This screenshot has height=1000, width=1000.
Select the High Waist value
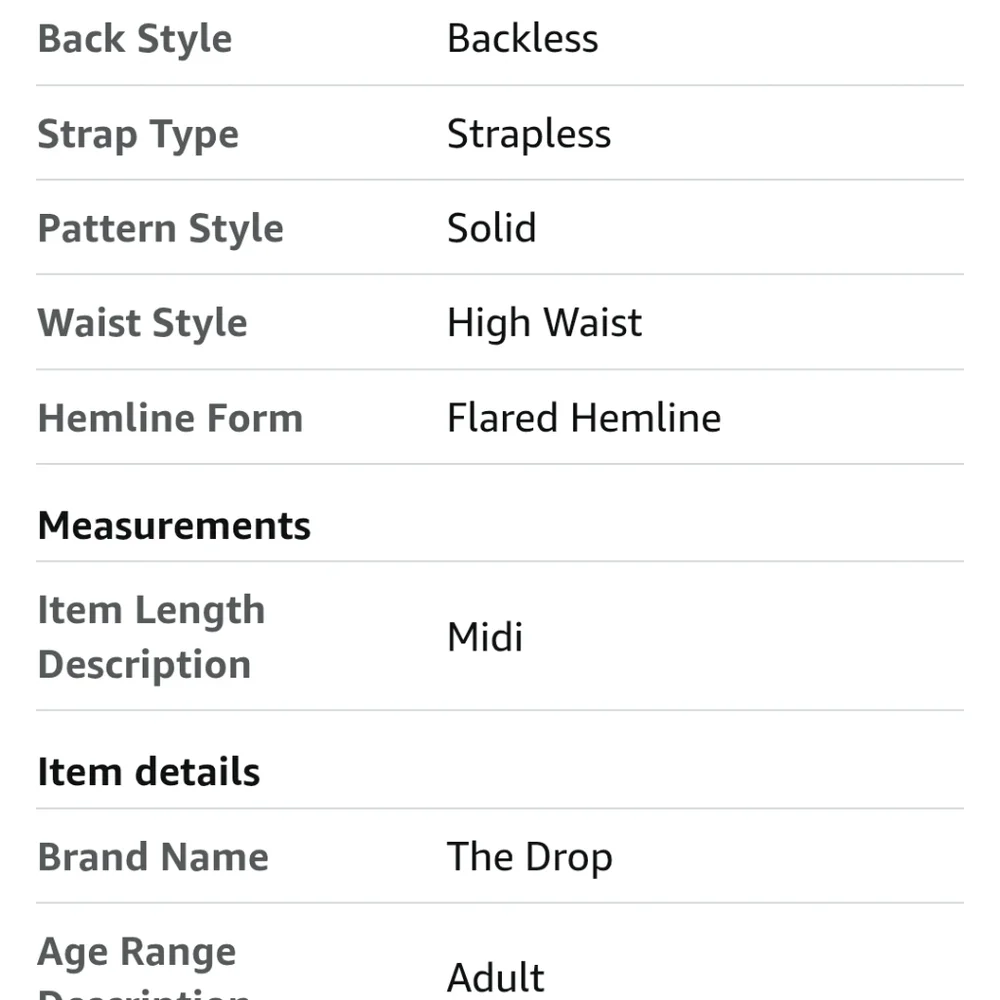pos(544,323)
